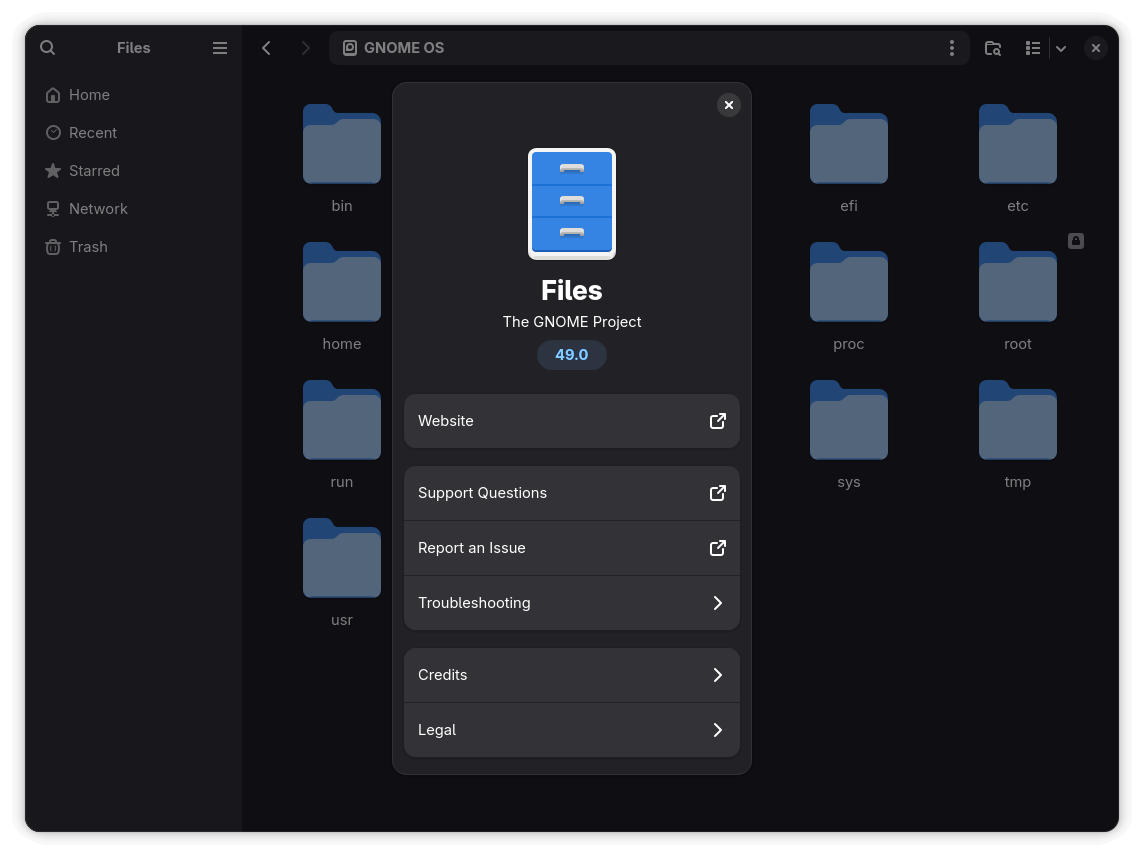Open Trash from the sidebar

(88, 246)
